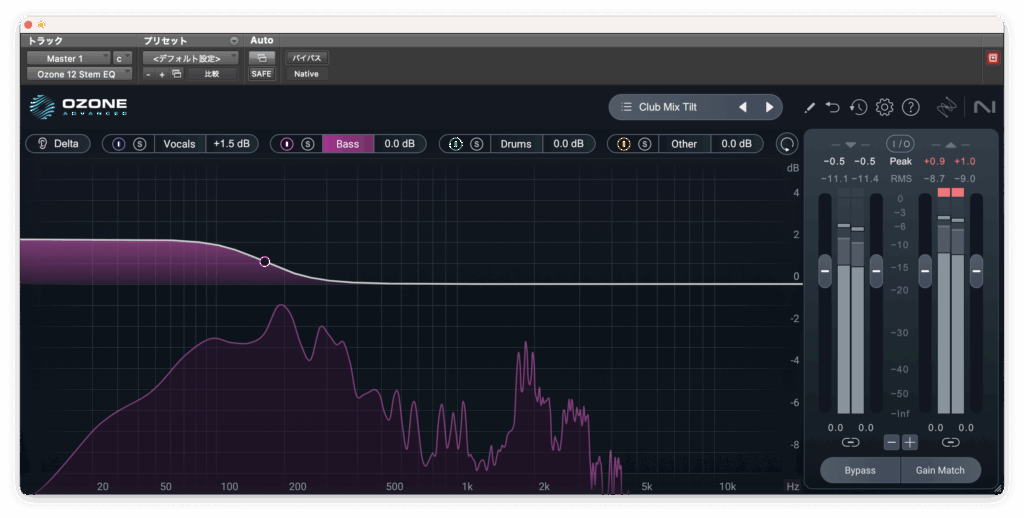Click the Bypass button in Ozone
The width and height of the screenshot is (1024, 518).
[859, 470]
